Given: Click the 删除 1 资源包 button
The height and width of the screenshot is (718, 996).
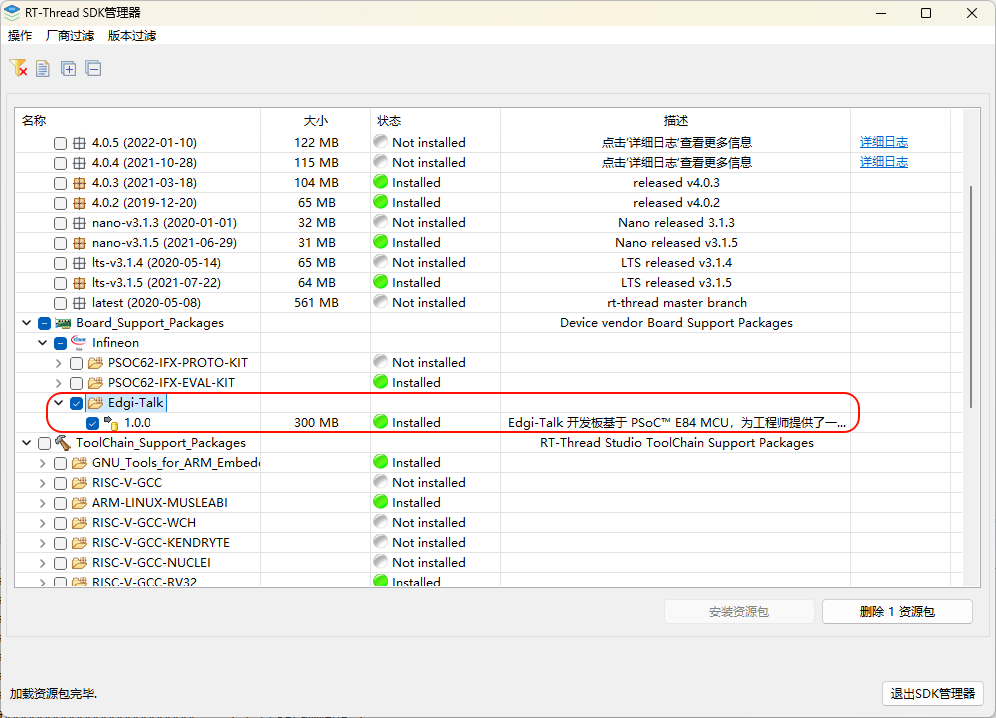Looking at the screenshot, I should point(897,611).
